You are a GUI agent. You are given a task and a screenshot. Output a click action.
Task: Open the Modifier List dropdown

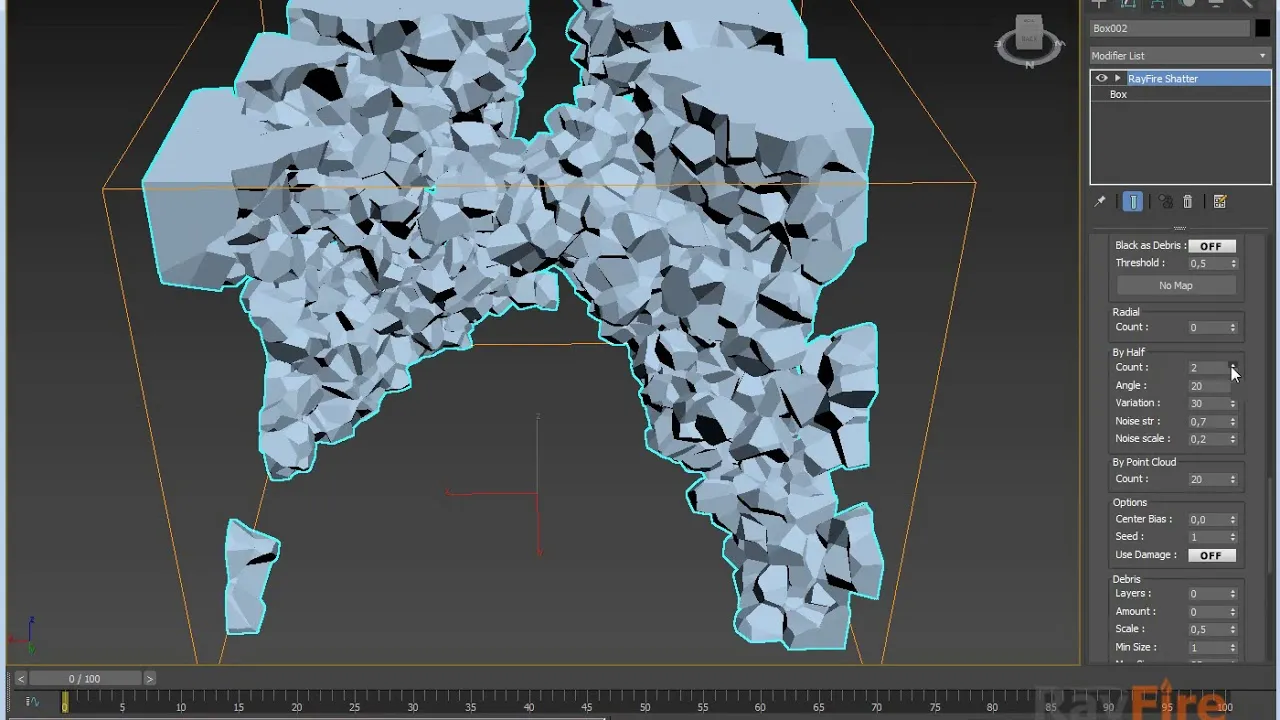point(1180,56)
